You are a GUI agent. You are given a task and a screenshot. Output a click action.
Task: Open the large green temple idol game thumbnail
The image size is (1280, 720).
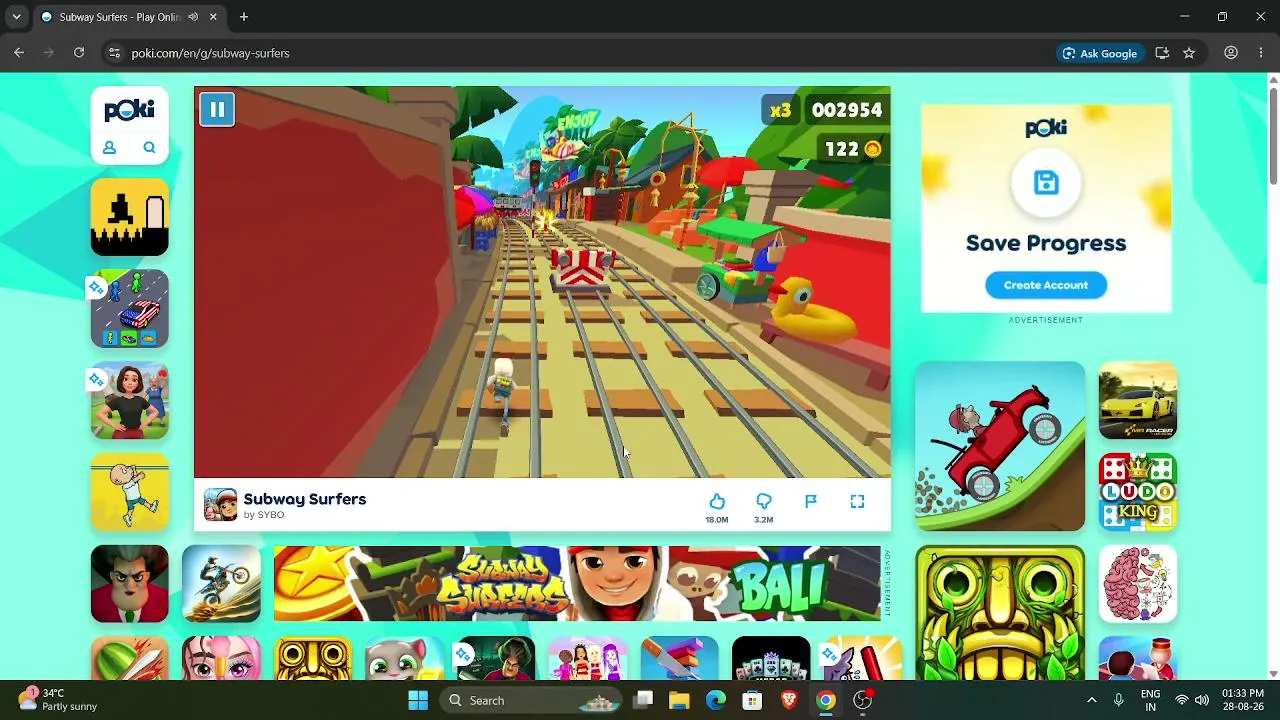click(1000, 613)
